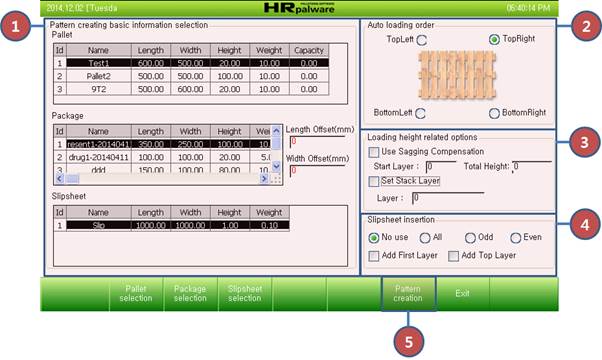Check Add First Layer option
This screenshot has width=602, height=360.
[x=374, y=256]
